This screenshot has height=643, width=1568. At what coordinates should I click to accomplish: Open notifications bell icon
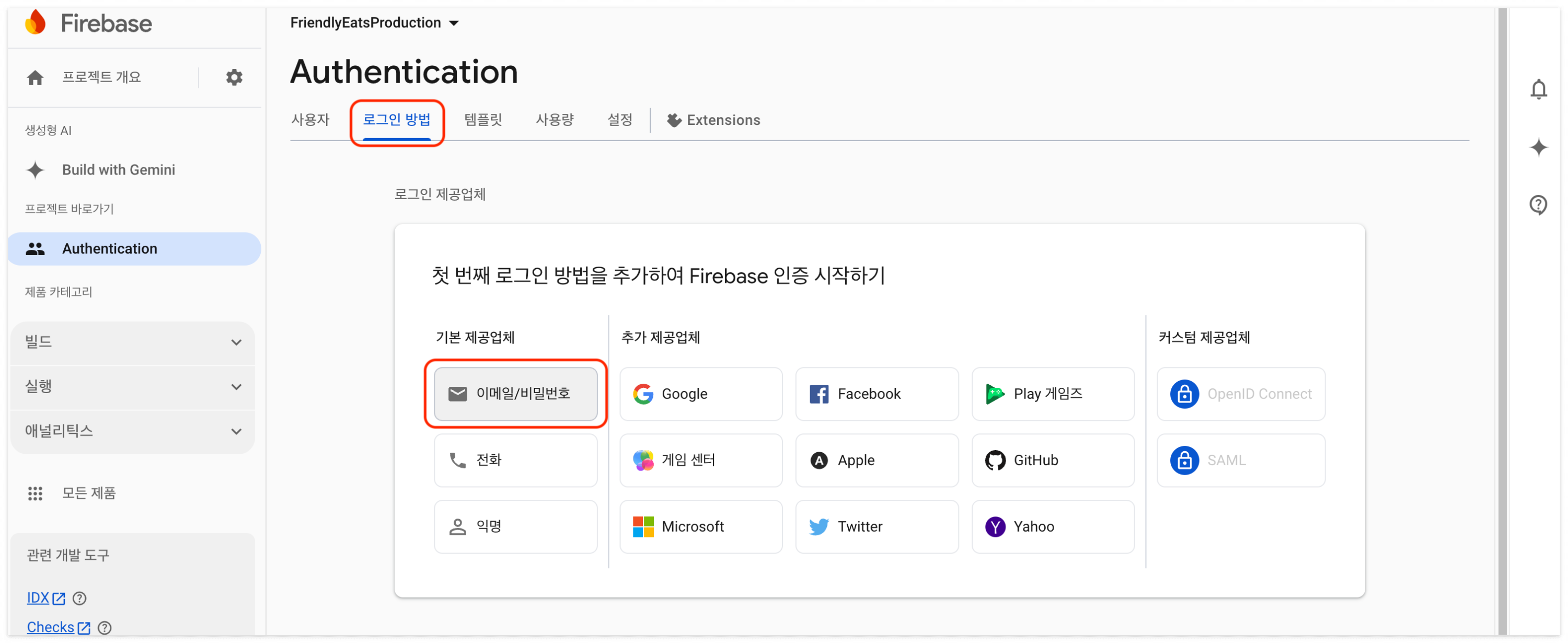(x=1538, y=89)
